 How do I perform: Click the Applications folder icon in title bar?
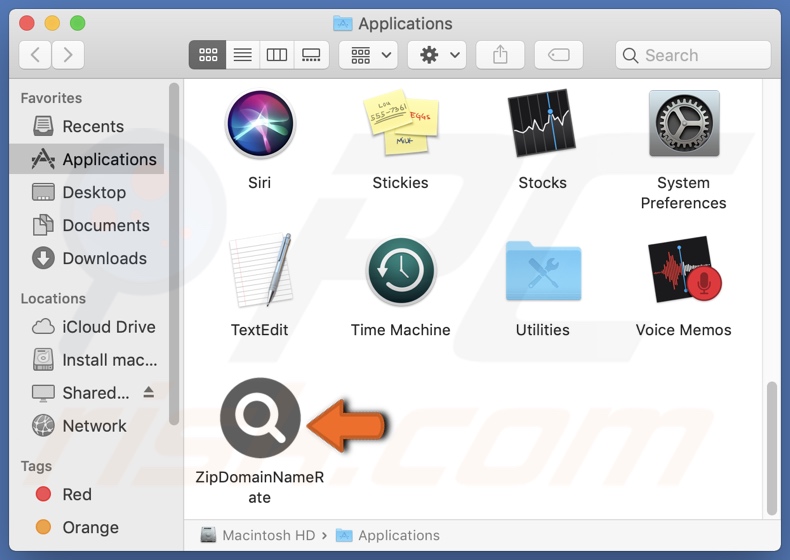(343, 23)
